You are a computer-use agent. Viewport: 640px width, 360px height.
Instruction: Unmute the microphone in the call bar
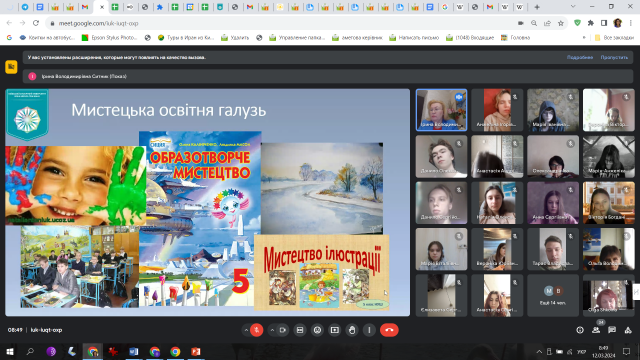pyautogui.click(x=257, y=330)
